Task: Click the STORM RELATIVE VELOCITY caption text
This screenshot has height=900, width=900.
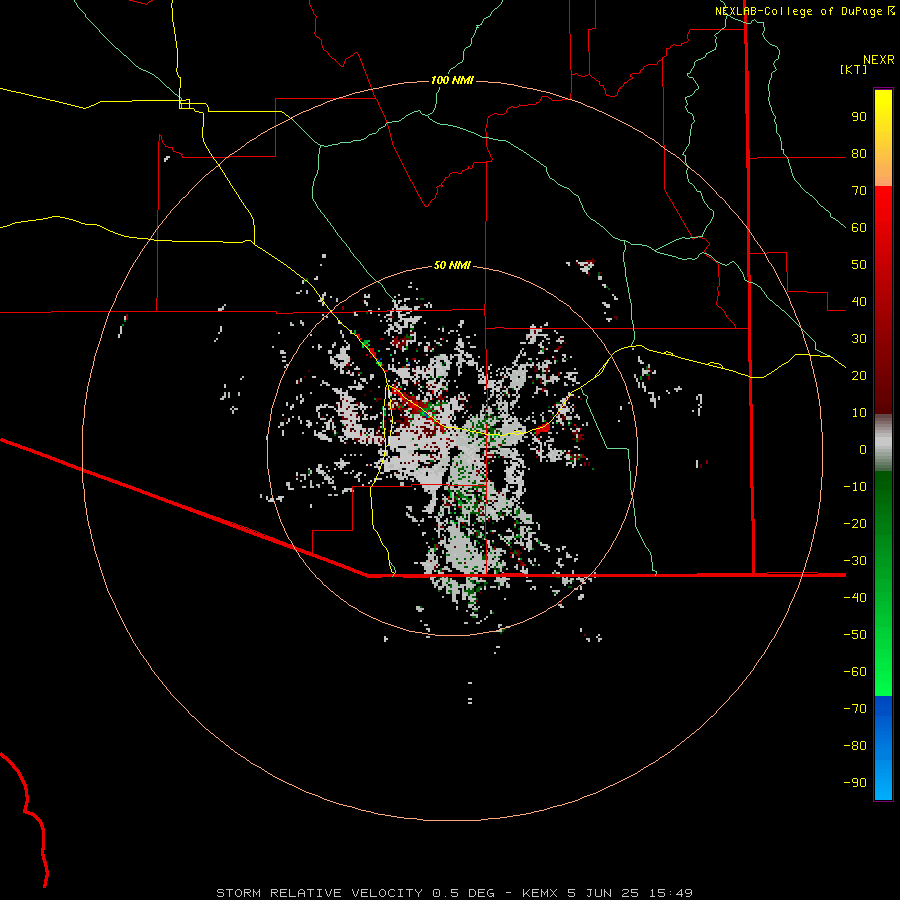Action: (319, 893)
